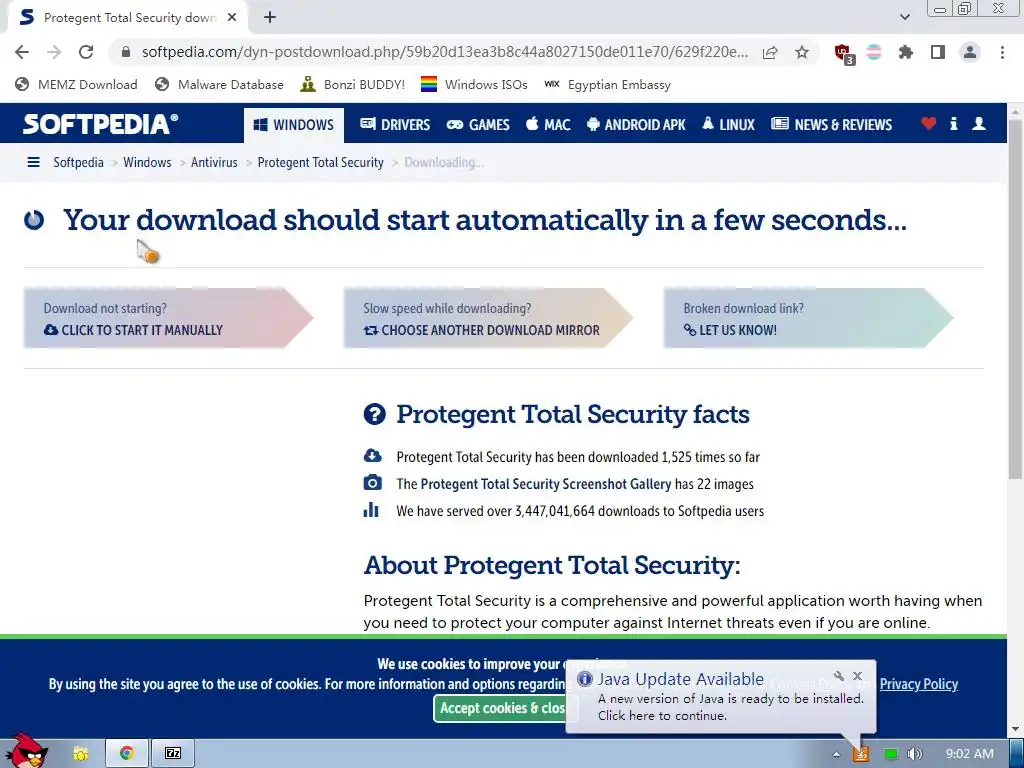Image resolution: width=1024 pixels, height=768 pixels.
Task: Go to the Windows breadcrumb
Action: tap(147, 162)
